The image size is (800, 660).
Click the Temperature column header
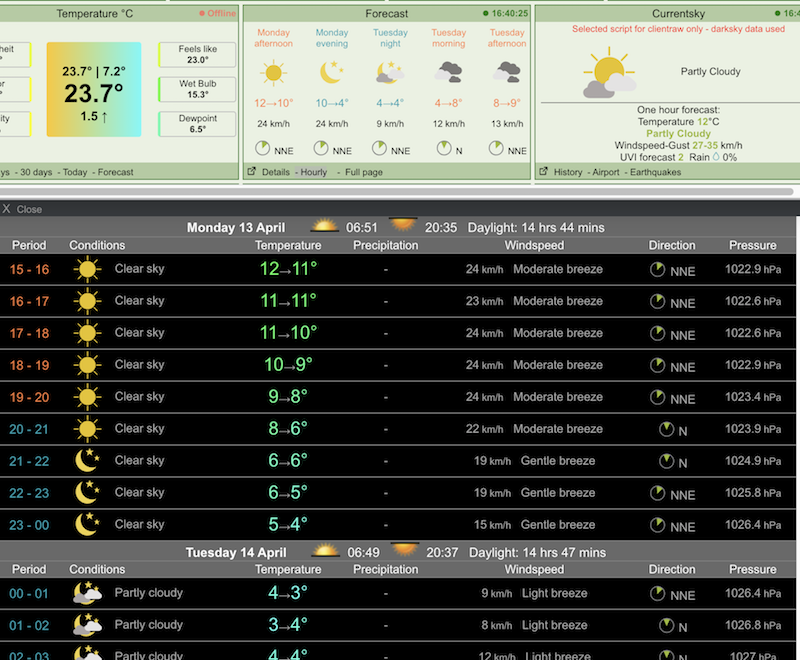[x=288, y=245]
